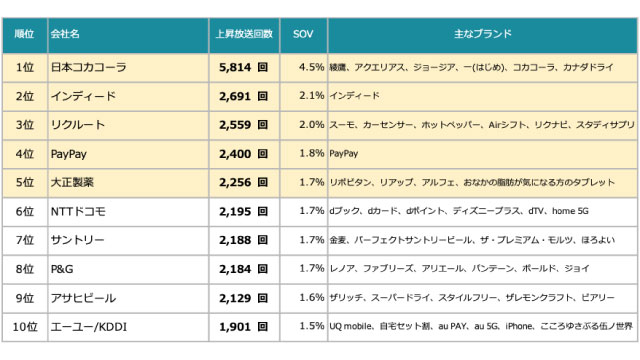The image size is (640, 360).
Task: Select the P&G company cell
Action: [128, 269]
